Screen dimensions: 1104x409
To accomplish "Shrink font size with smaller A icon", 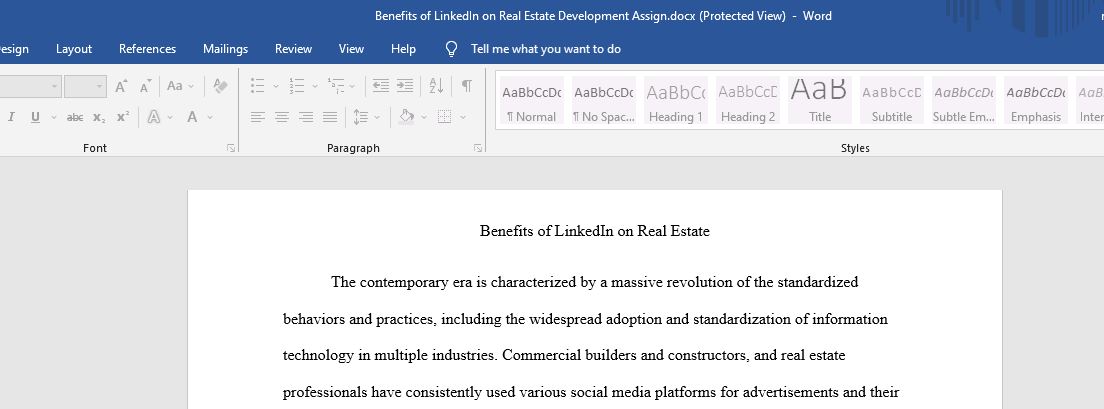I will coord(146,87).
